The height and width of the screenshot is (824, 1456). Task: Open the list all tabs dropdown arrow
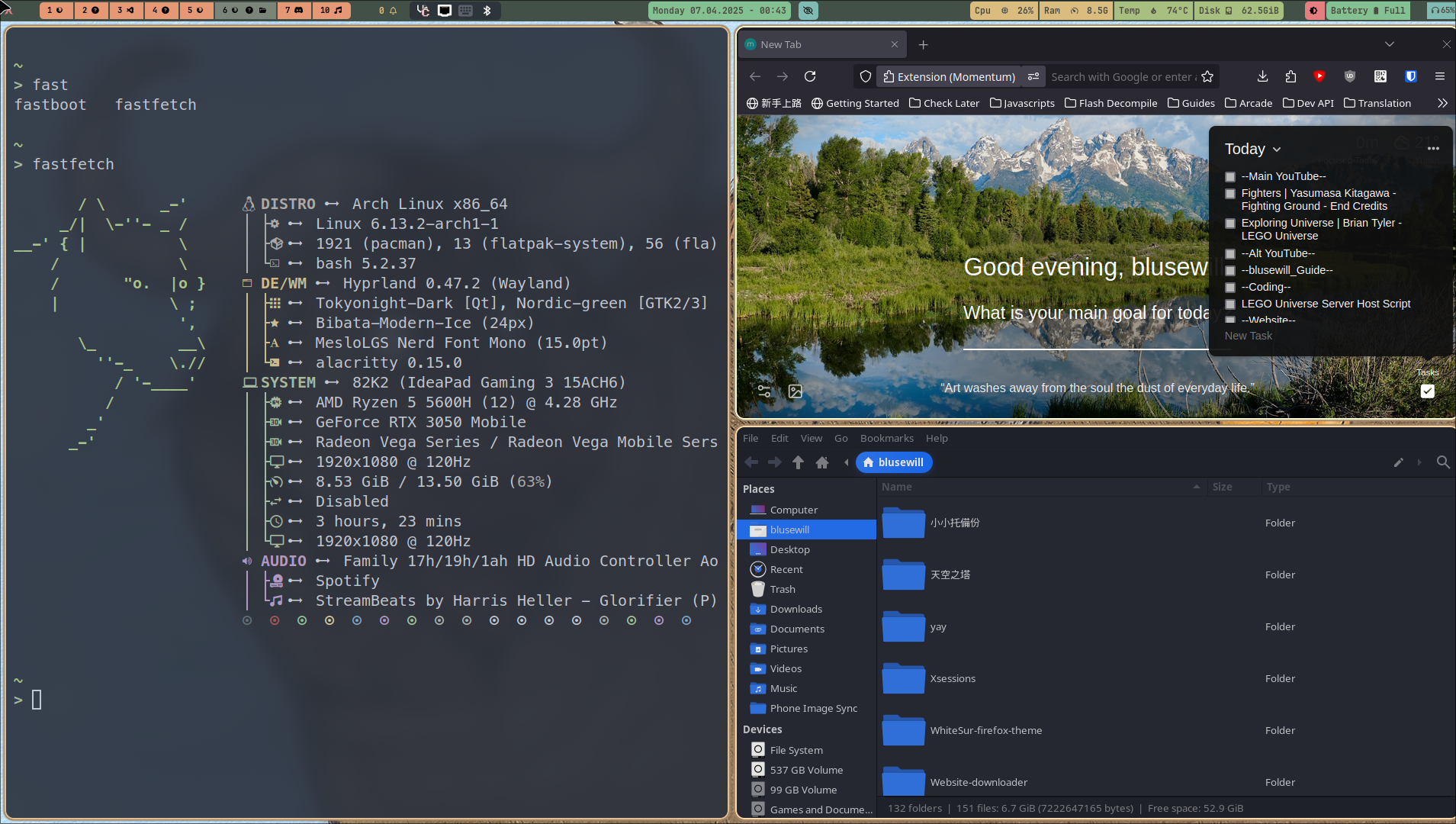[x=1389, y=44]
